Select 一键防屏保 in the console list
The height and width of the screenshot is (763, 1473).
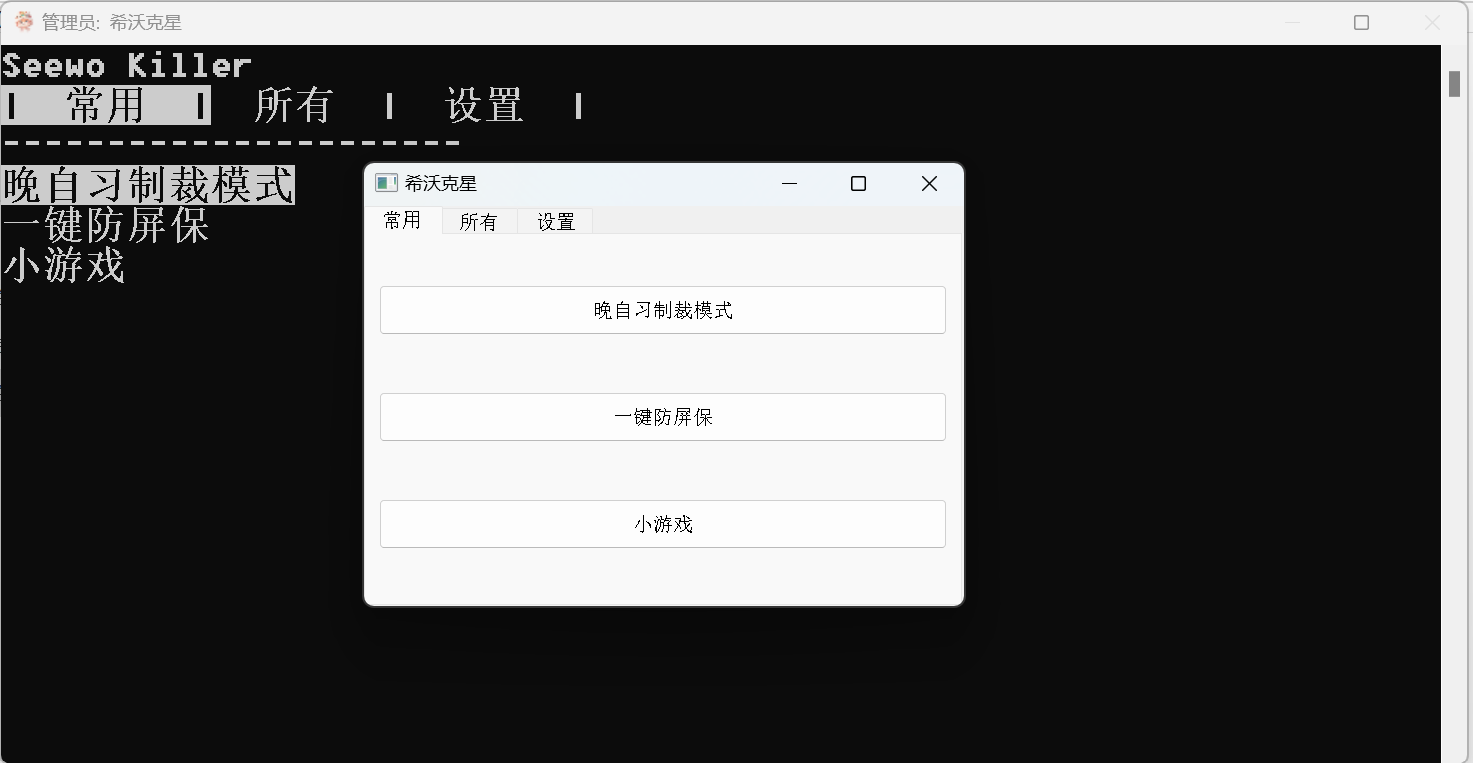105,225
